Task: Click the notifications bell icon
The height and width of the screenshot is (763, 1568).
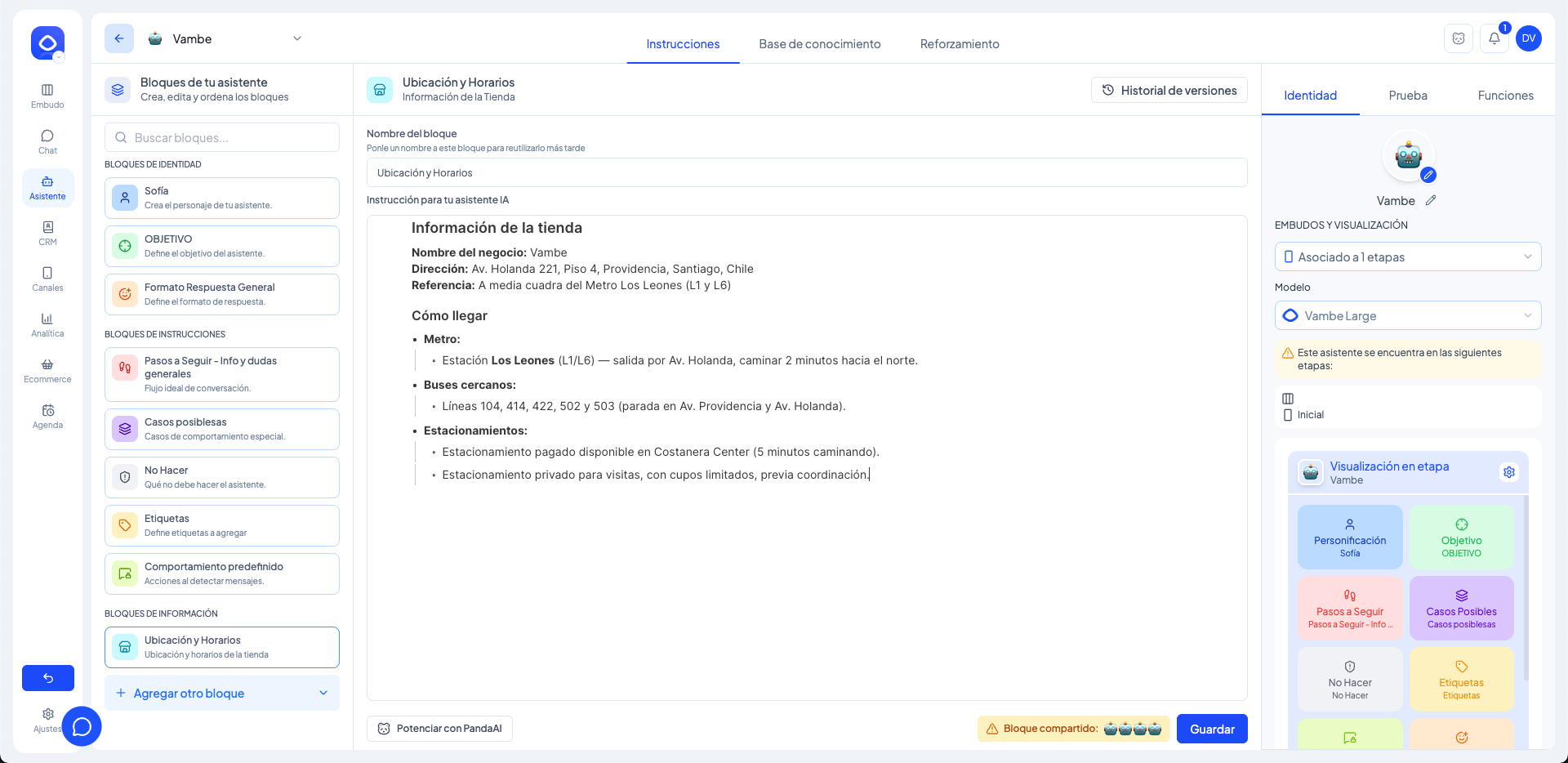Action: point(1494,38)
